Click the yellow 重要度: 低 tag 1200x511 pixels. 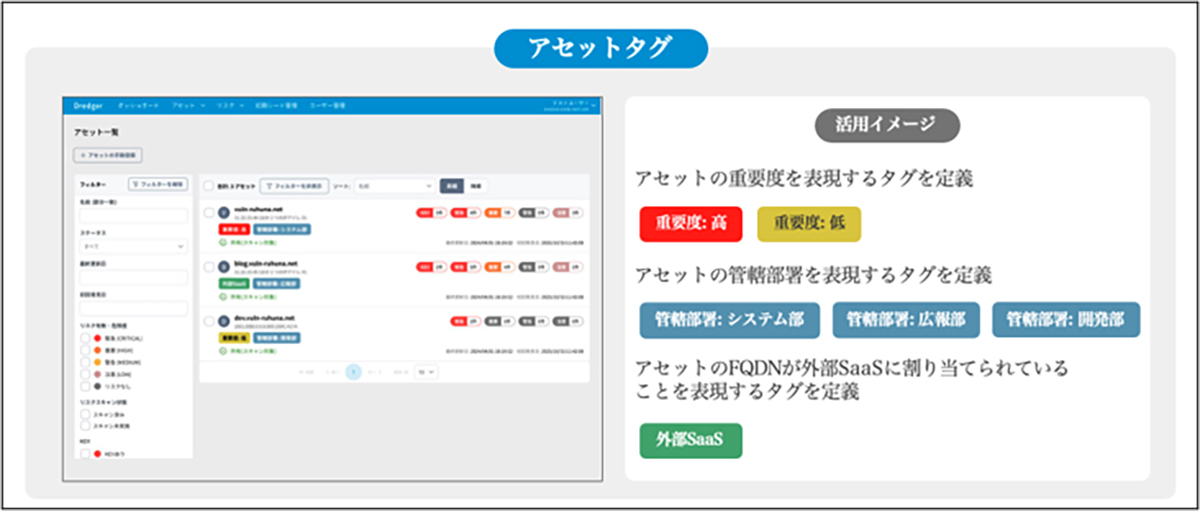pos(809,223)
